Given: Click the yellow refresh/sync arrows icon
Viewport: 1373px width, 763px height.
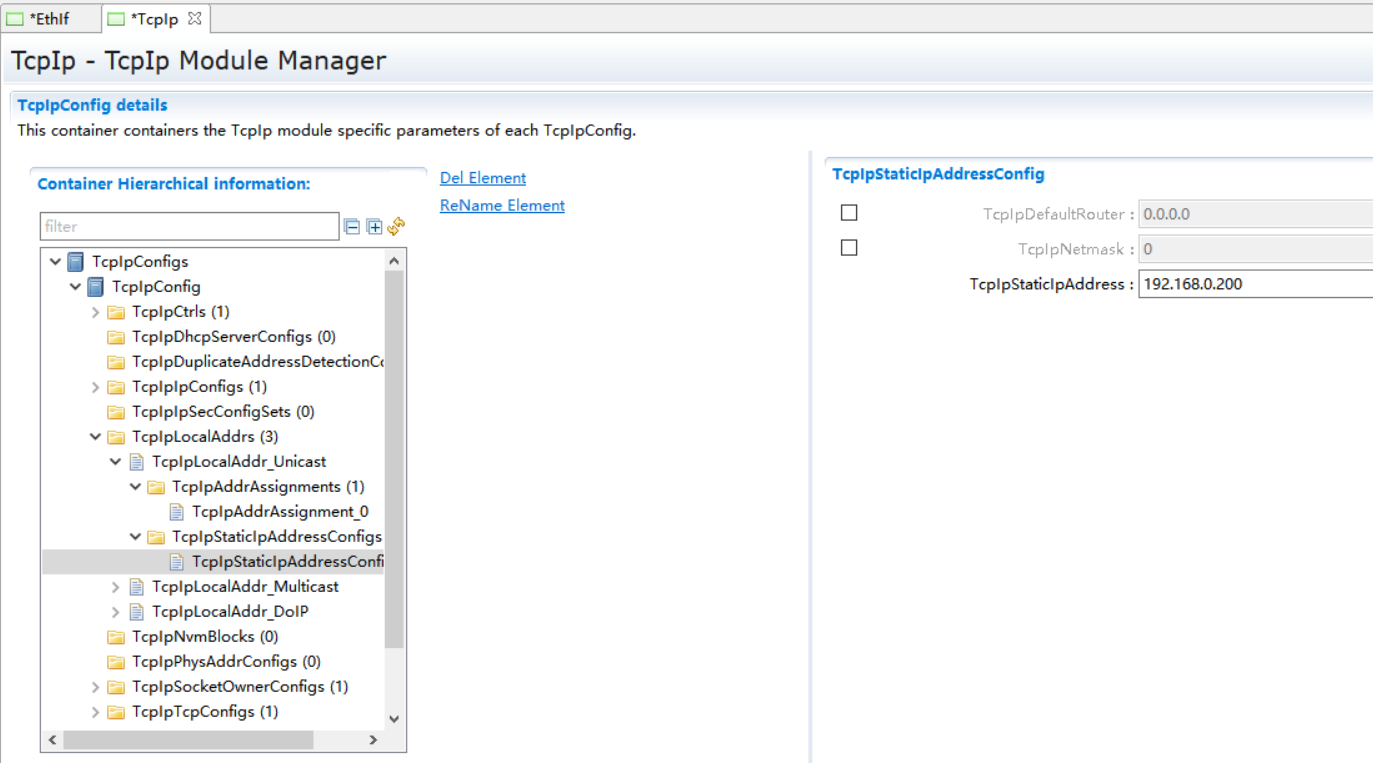Looking at the screenshot, I should pyautogui.click(x=396, y=227).
